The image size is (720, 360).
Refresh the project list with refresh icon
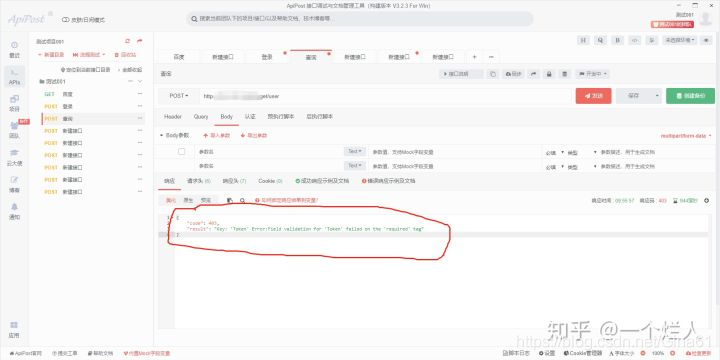click(128, 41)
